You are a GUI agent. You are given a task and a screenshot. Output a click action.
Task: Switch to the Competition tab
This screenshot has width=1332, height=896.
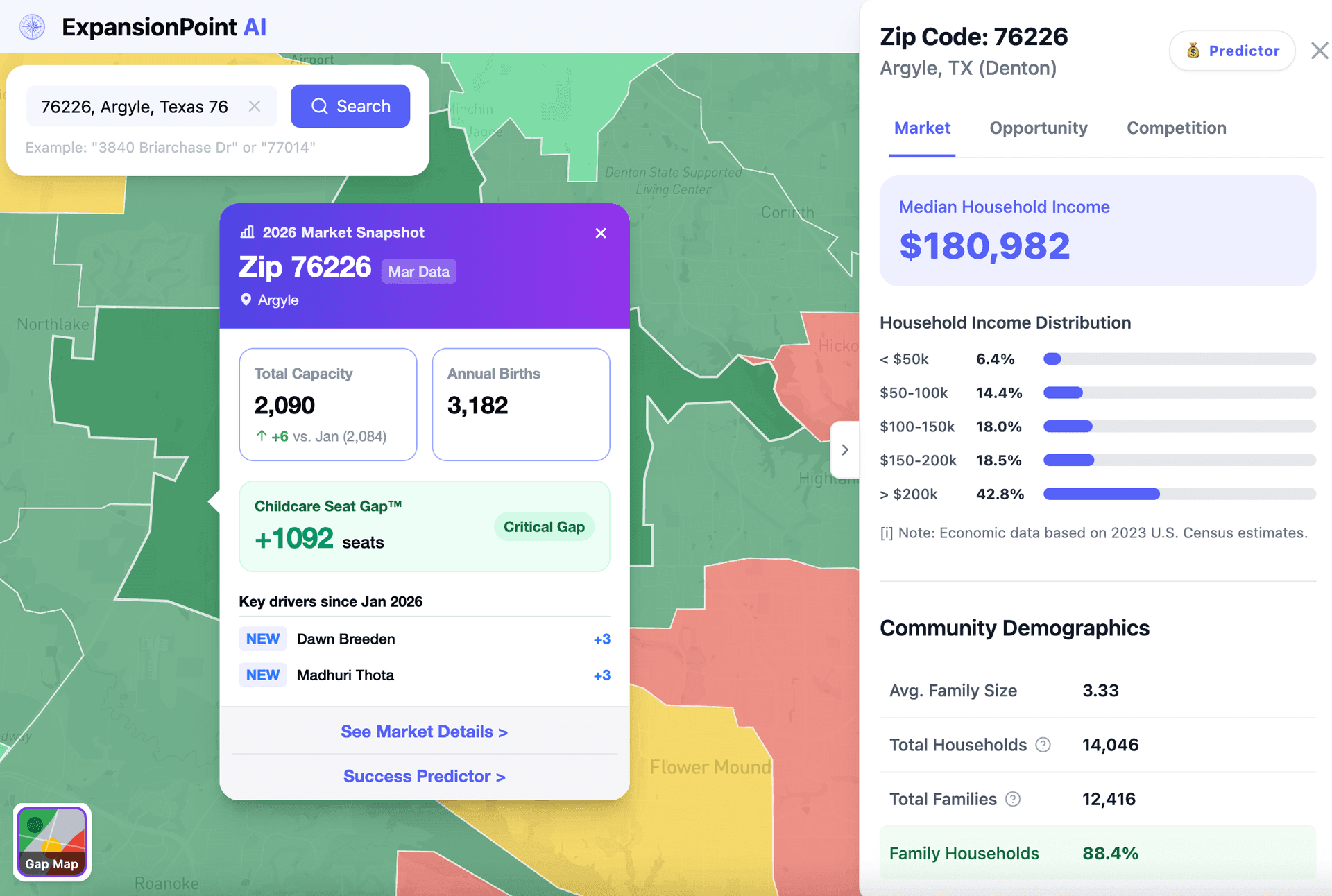click(x=1176, y=128)
